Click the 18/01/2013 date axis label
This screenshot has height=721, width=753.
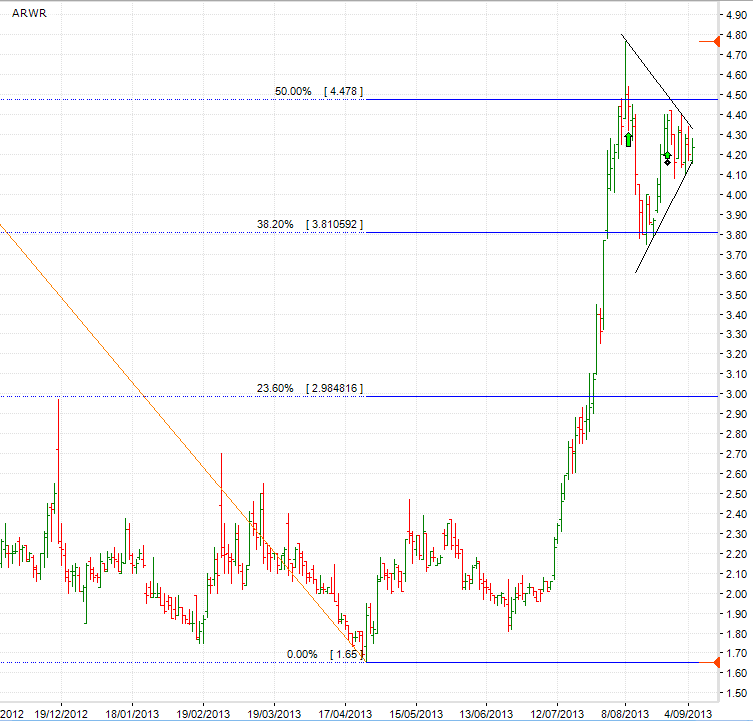point(132,714)
